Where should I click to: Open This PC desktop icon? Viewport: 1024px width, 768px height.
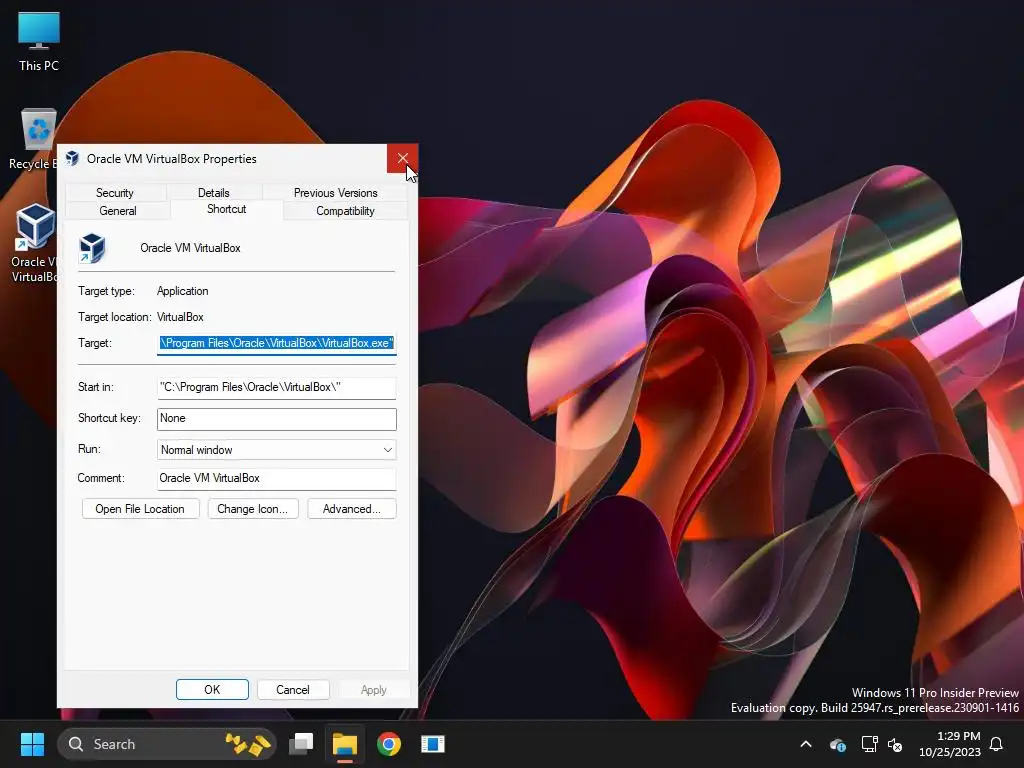(x=39, y=42)
